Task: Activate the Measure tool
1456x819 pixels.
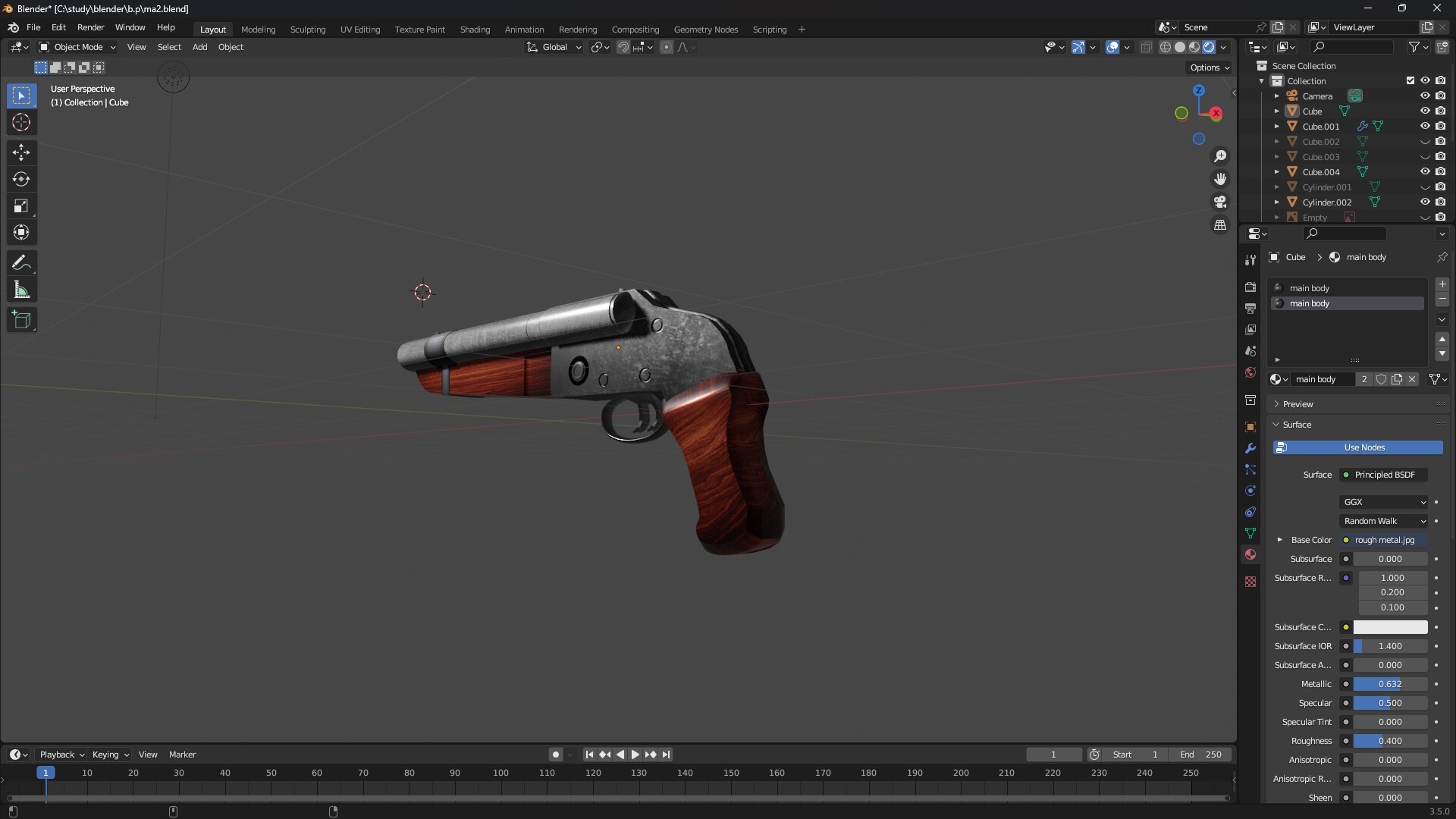Action: click(21, 289)
